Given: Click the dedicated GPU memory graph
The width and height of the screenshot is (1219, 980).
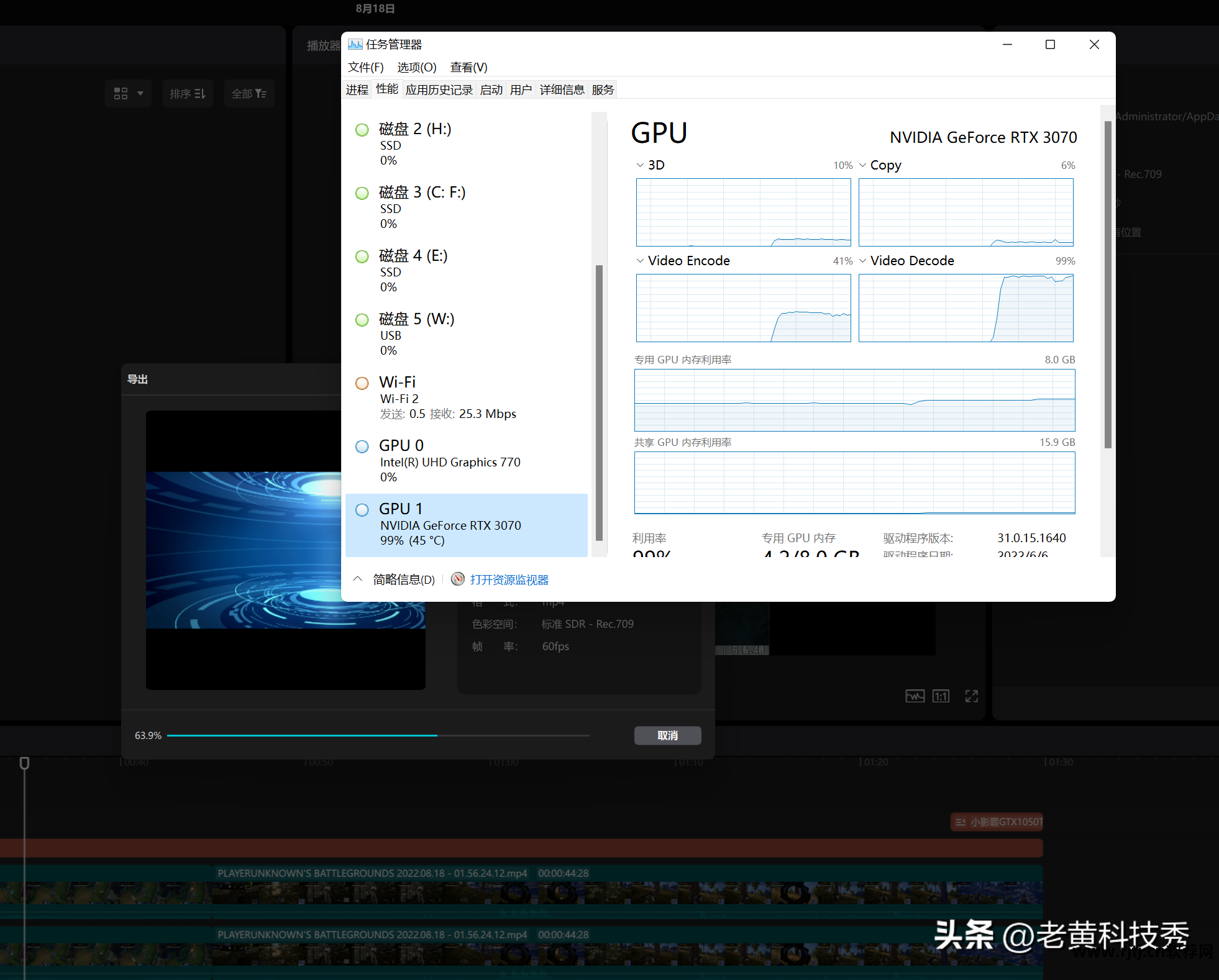Looking at the screenshot, I should [x=855, y=401].
